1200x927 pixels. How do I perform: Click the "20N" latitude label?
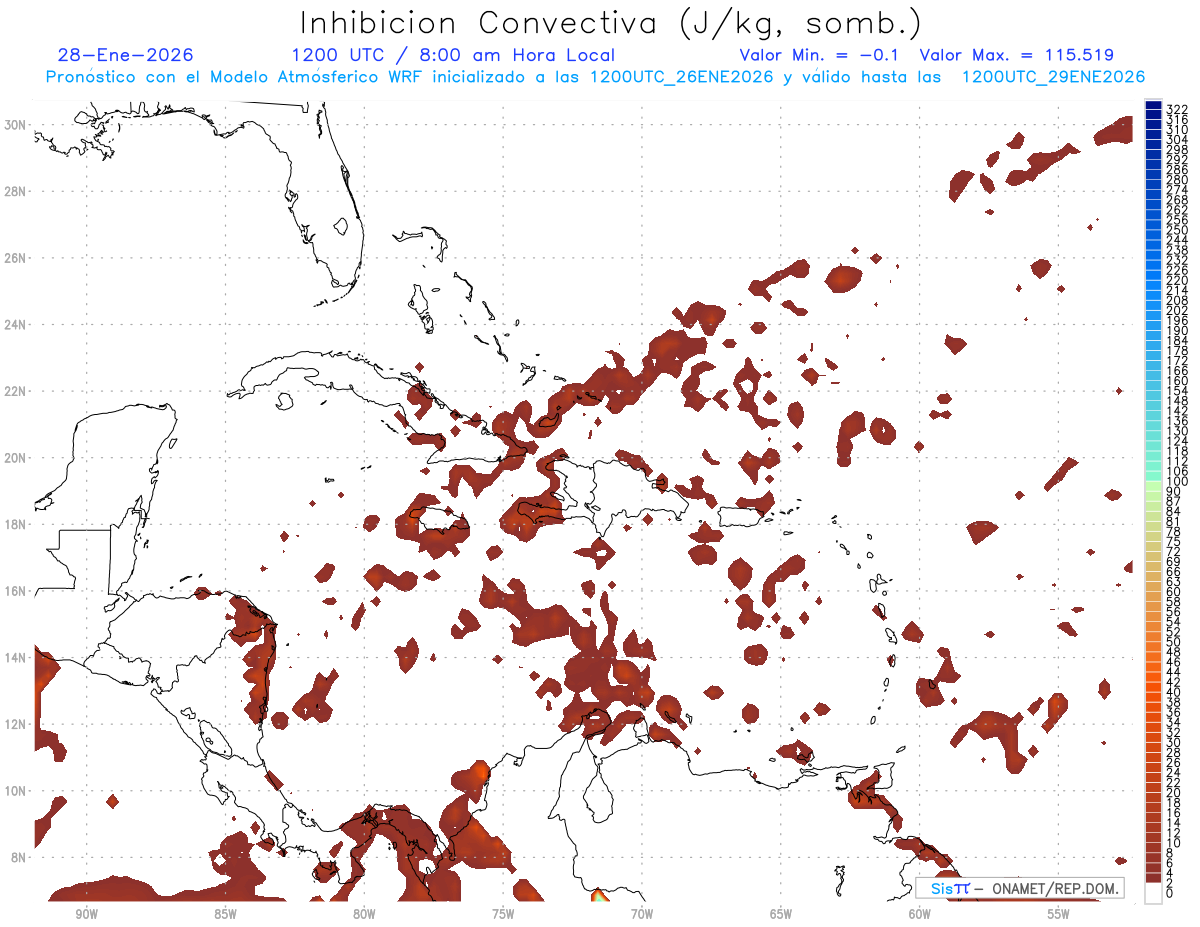pos(16,457)
